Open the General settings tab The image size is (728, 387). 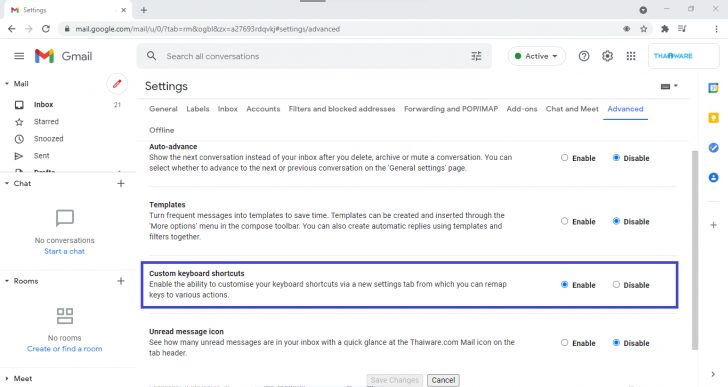pos(163,109)
